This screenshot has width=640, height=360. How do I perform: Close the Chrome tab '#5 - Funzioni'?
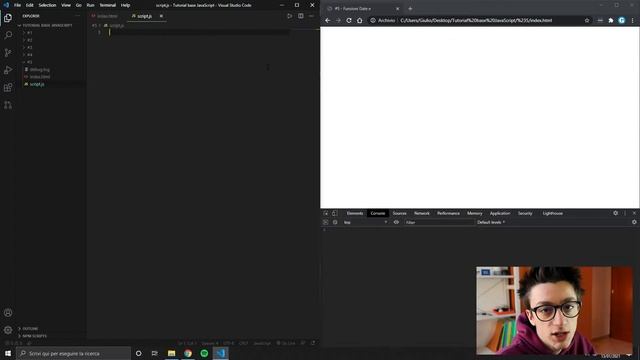(x=398, y=9)
